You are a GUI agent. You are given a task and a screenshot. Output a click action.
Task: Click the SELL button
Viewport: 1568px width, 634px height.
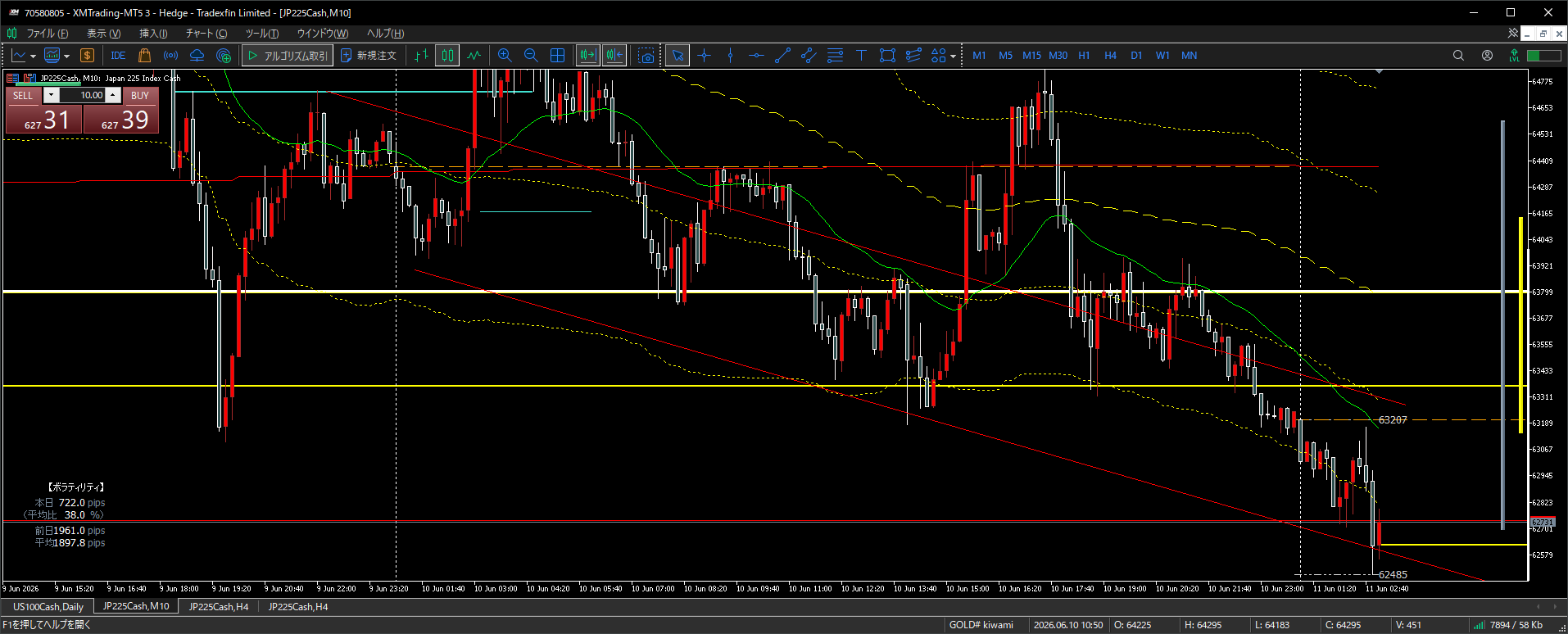coord(23,96)
